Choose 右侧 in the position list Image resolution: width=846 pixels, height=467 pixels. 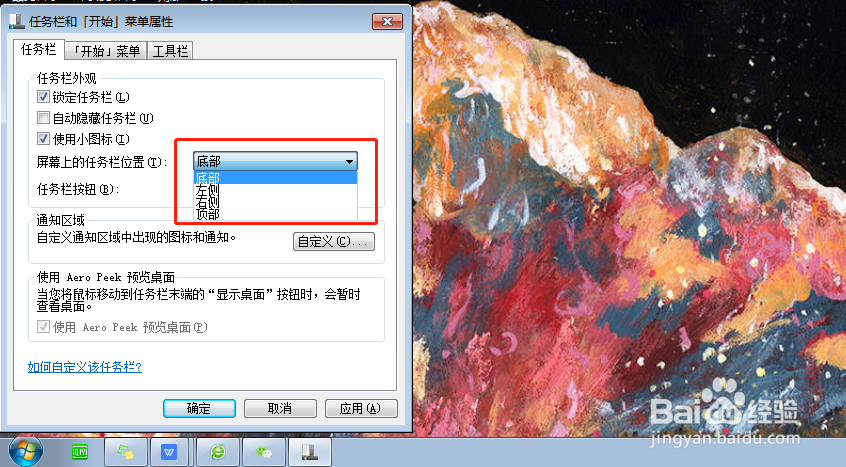(x=275, y=202)
